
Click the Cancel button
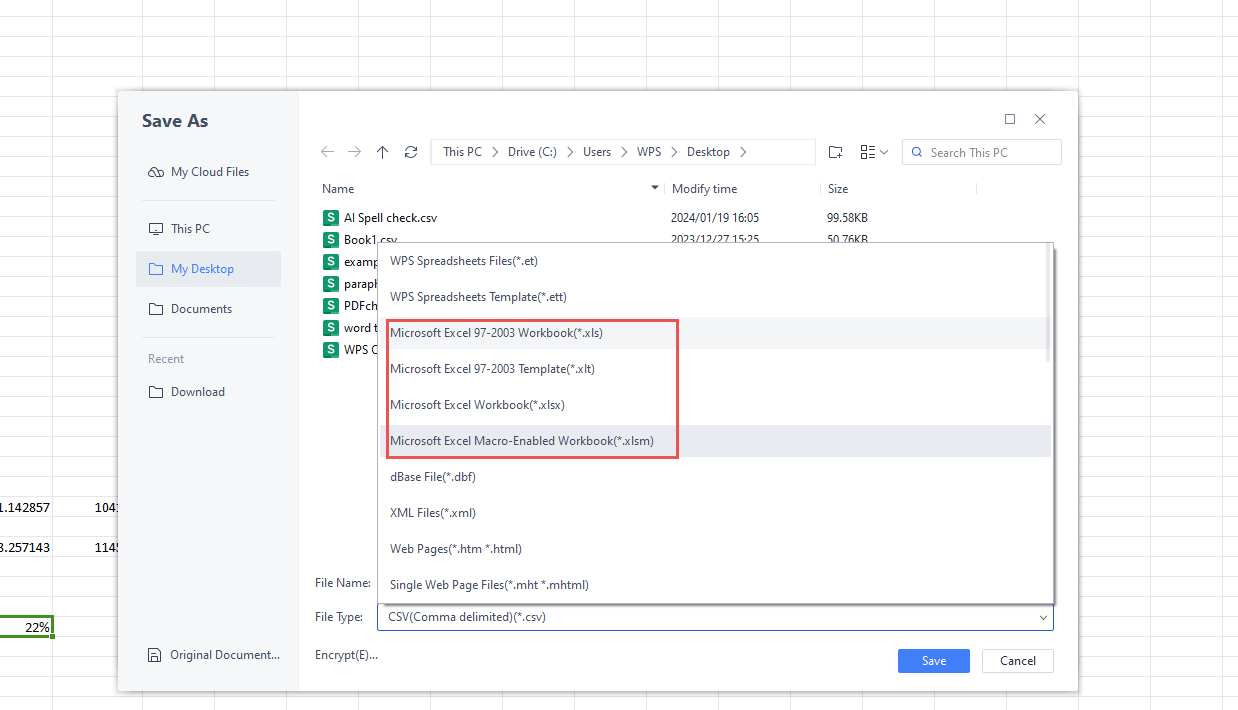pos(1017,660)
